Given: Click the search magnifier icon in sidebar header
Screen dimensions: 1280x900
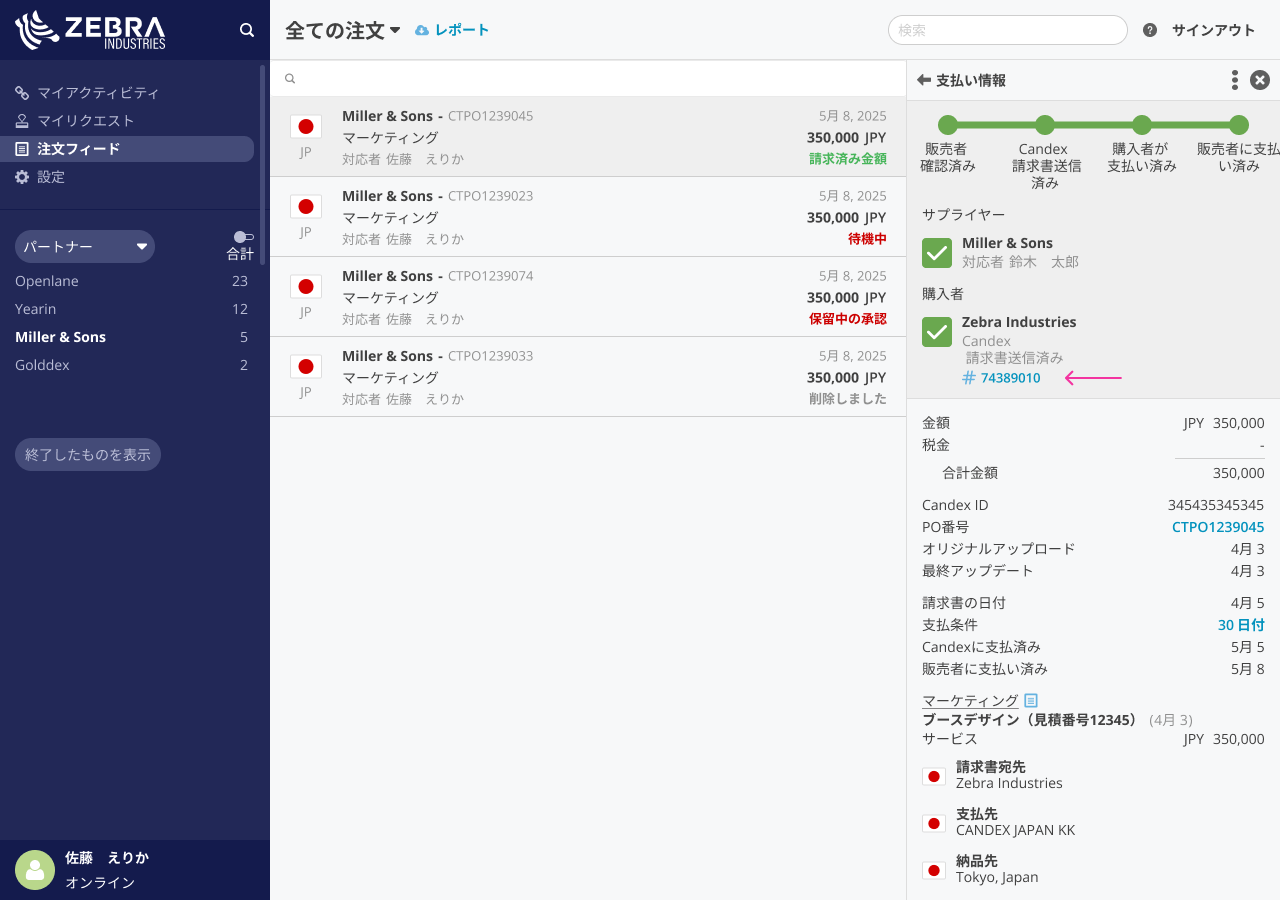Looking at the screenshot, I should [247, 30].
